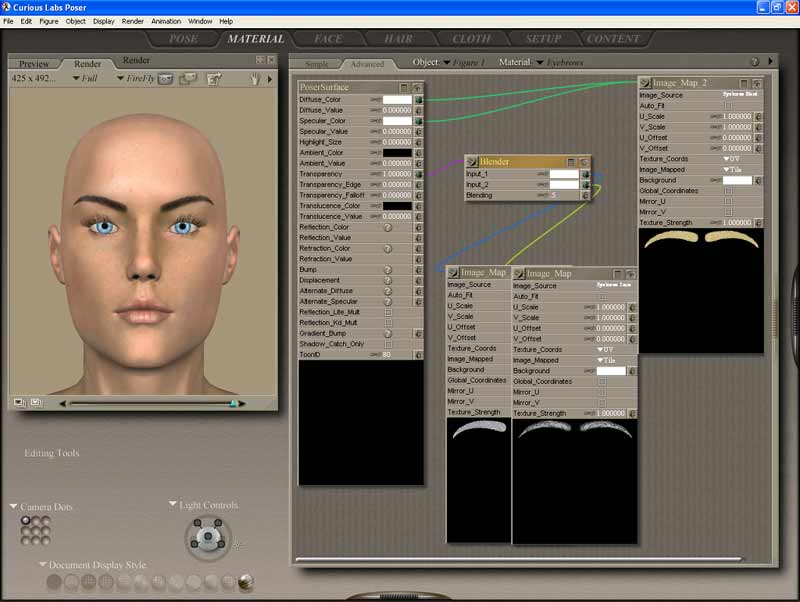The height and width of the screenshot is (602, 800).
Task: Switch to the Preview tab
Action: coord(34,63)
